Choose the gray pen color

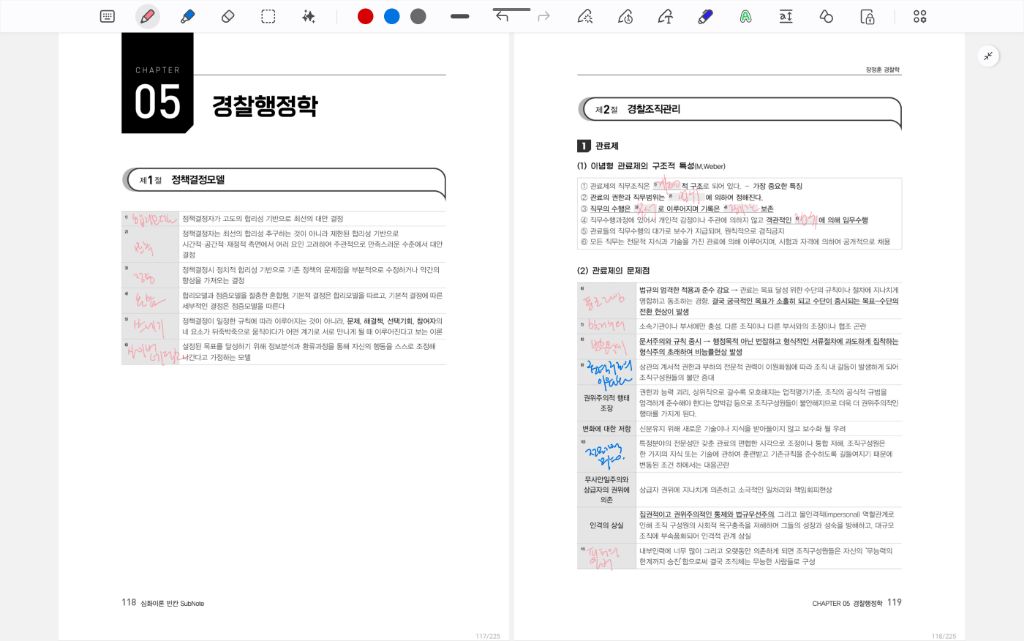pos(418,16)
